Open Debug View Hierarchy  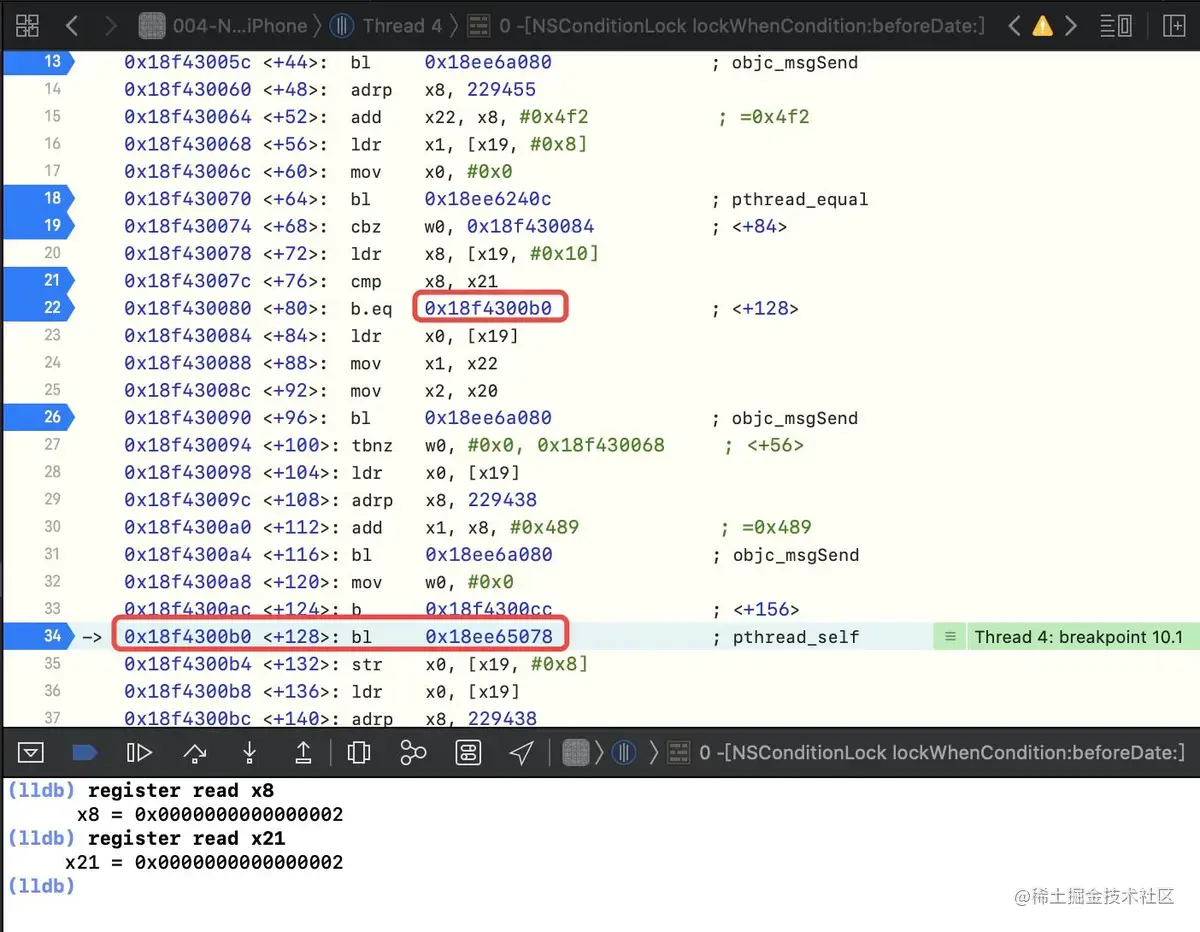point(358,752)
